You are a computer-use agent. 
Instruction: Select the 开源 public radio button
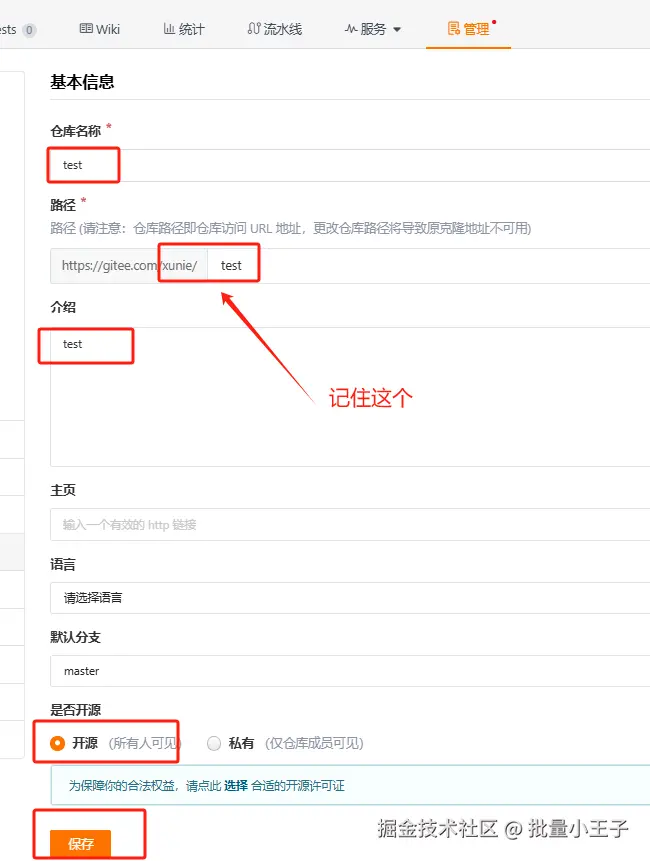57,743
